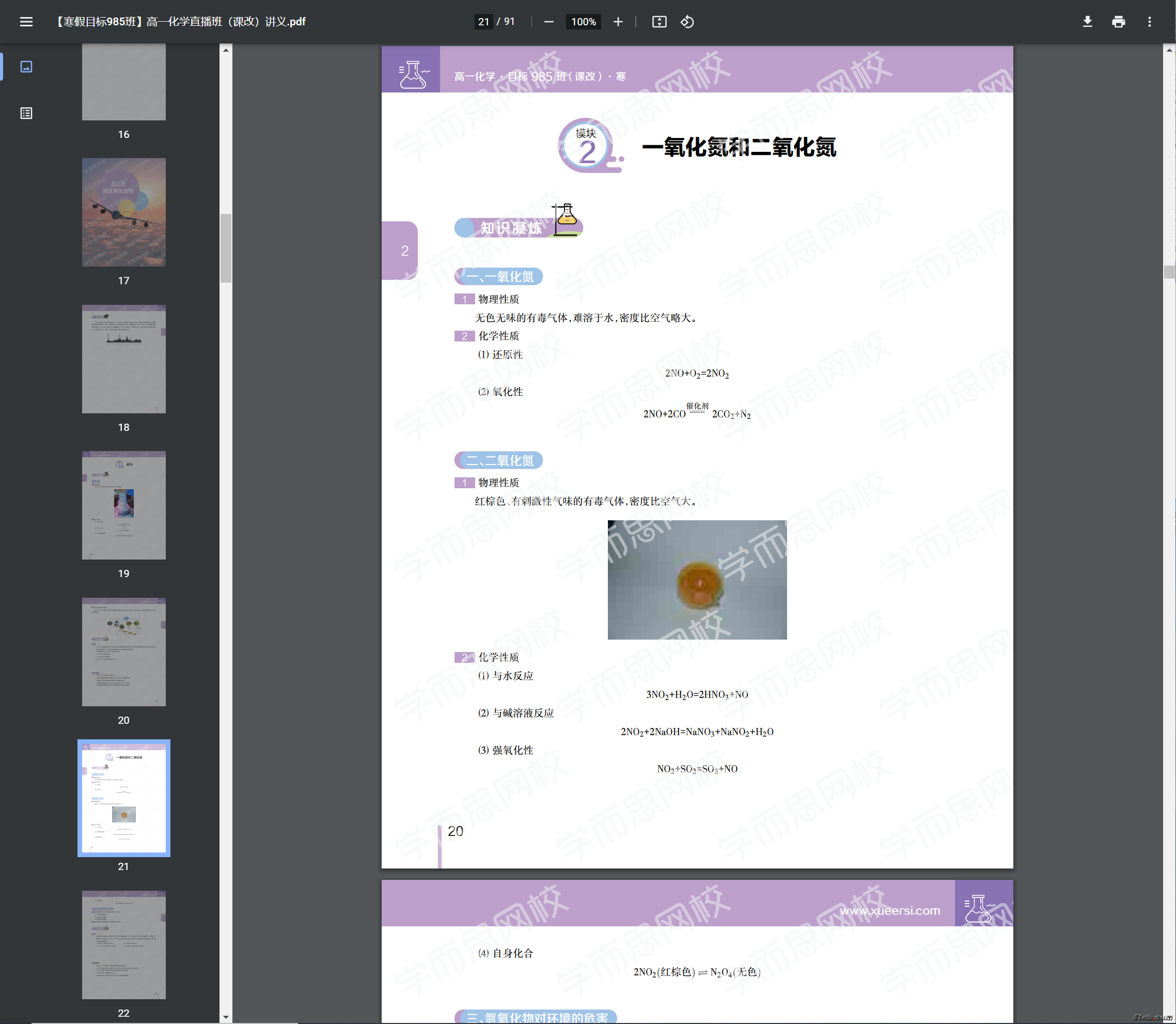1176x1024 pixels.
Task: Open page 17 thumbnail with airplane
Action: [124, 212]
